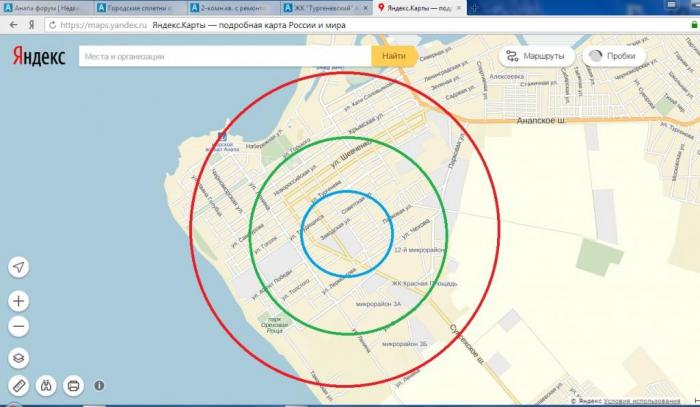Click the my-location arrow button

19,267
